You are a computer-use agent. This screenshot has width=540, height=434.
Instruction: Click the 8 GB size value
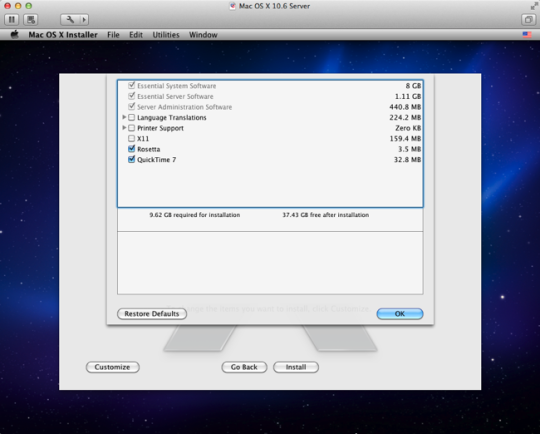pos(413,86)
